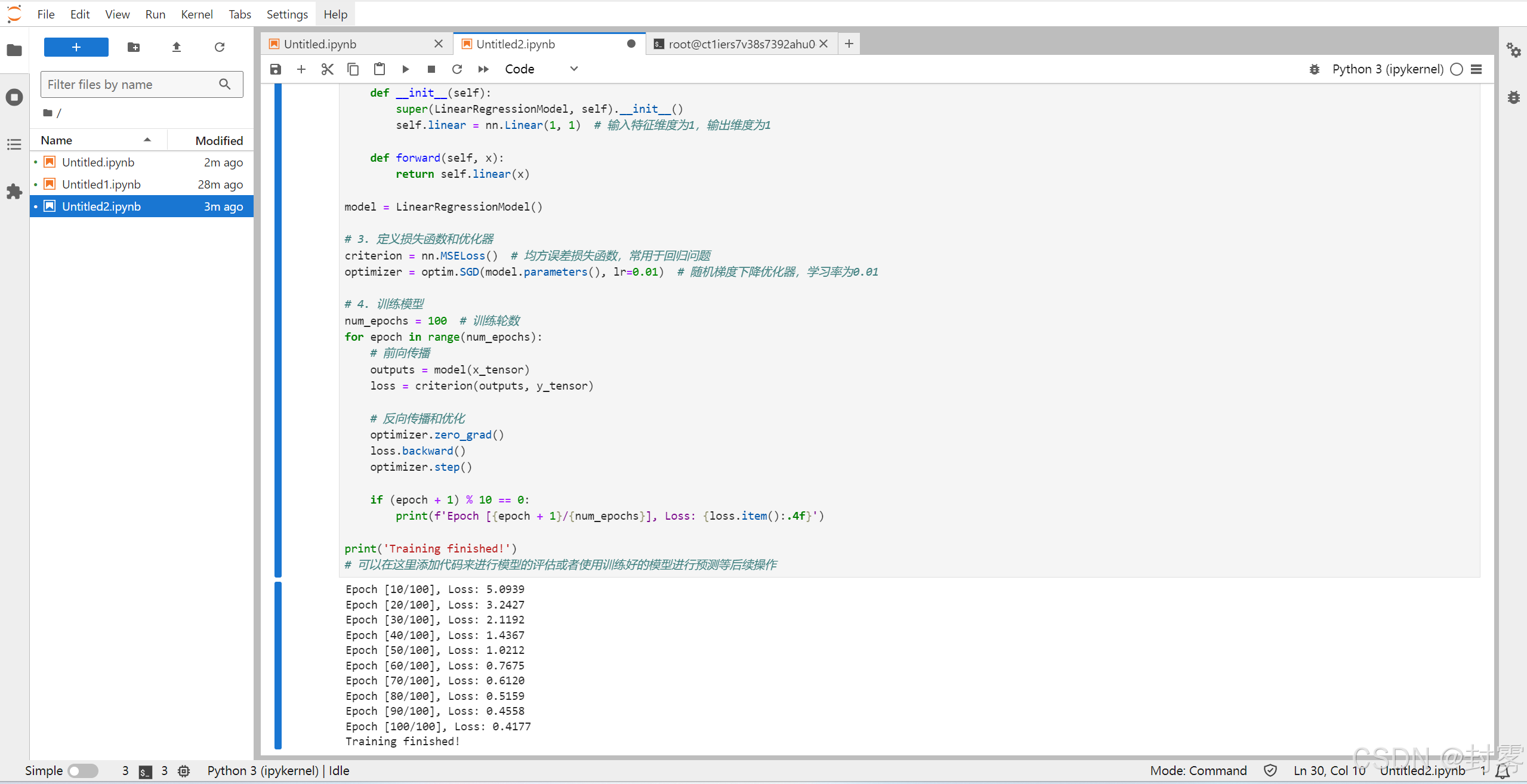Save the notebook with the disk icon

(275, 69)
